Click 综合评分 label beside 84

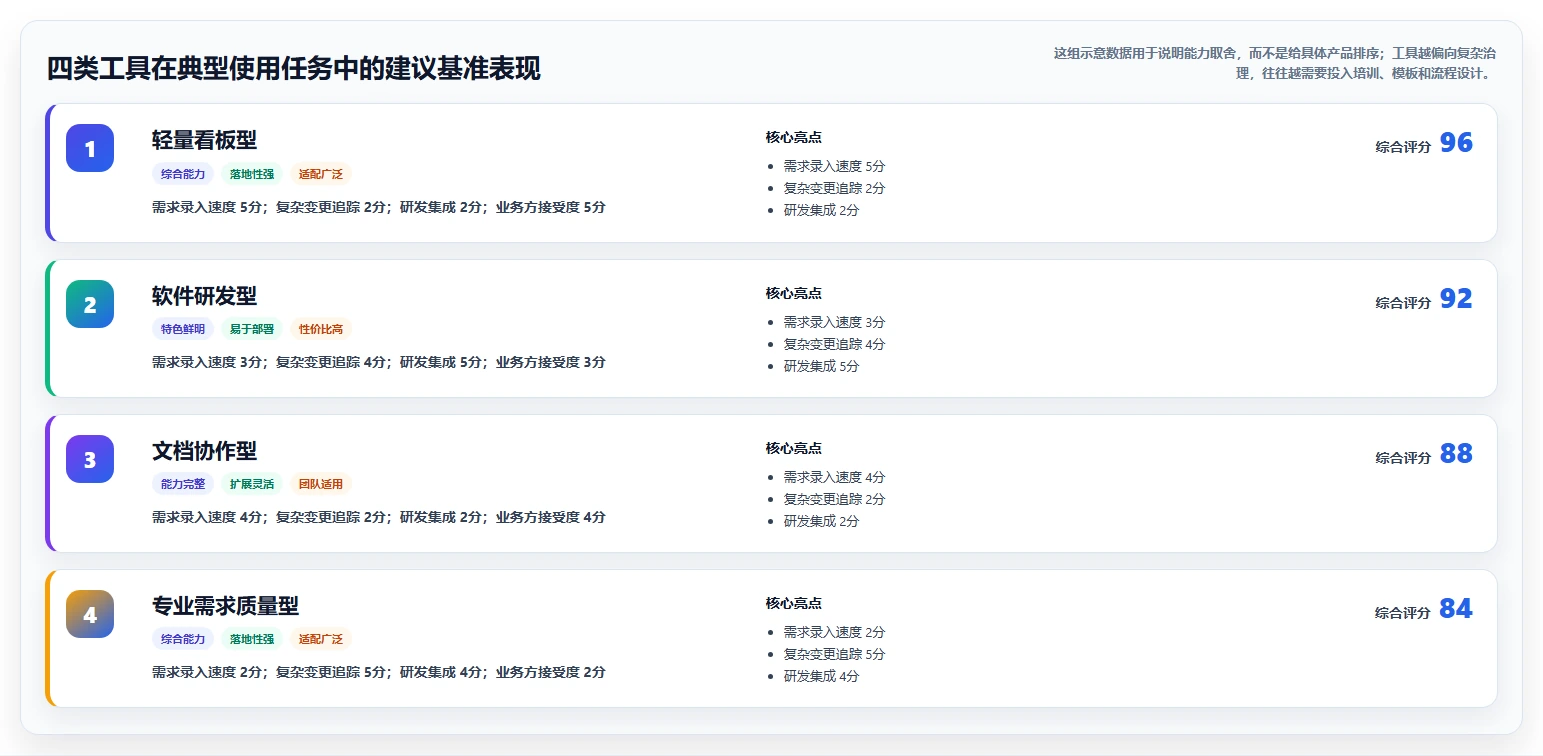coord(1403,613)
